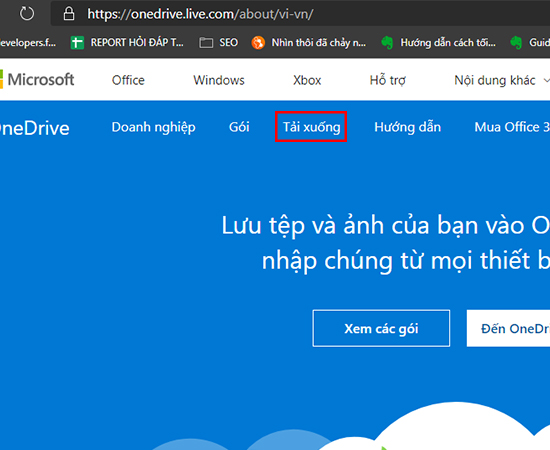
Task: Open the Doanh nghiệp tab
Action: pos(154,127)
